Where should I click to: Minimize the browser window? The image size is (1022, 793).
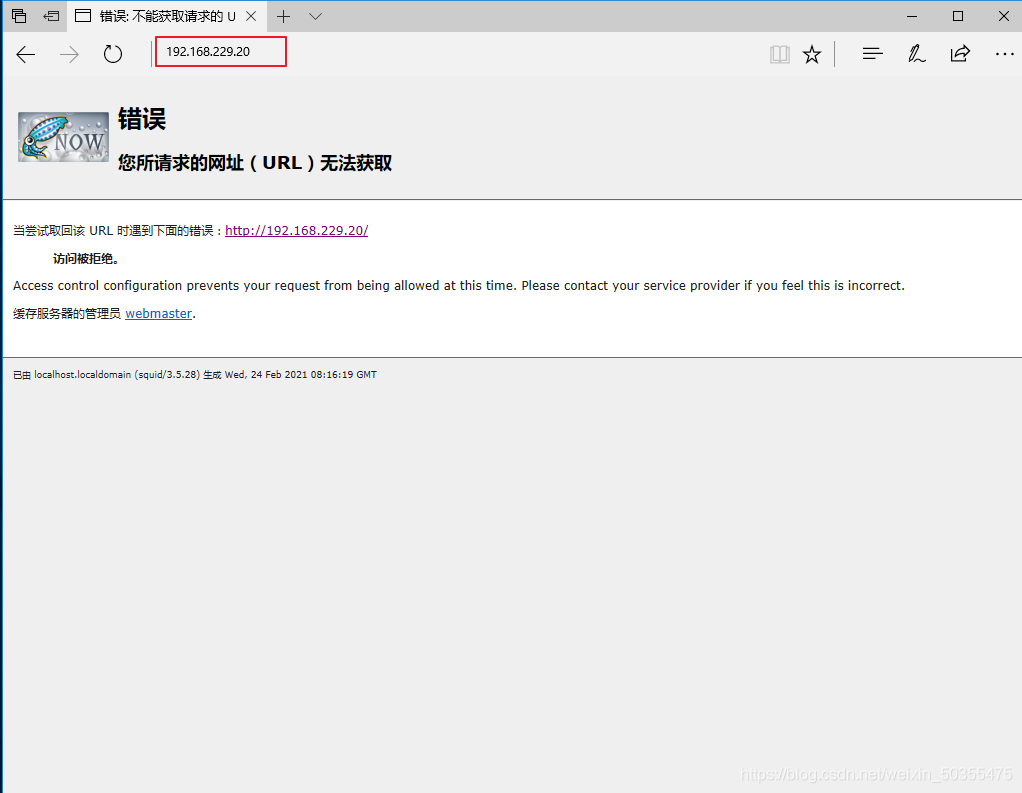[912, 16]
